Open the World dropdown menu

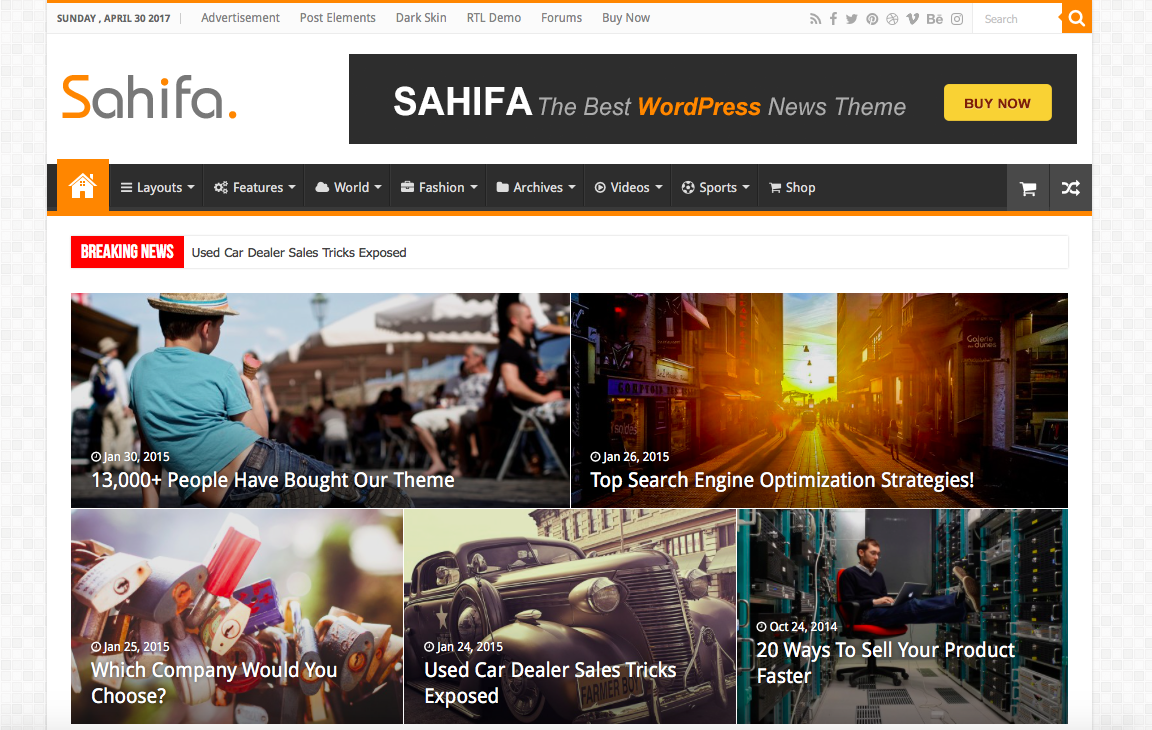click(348, 188)
